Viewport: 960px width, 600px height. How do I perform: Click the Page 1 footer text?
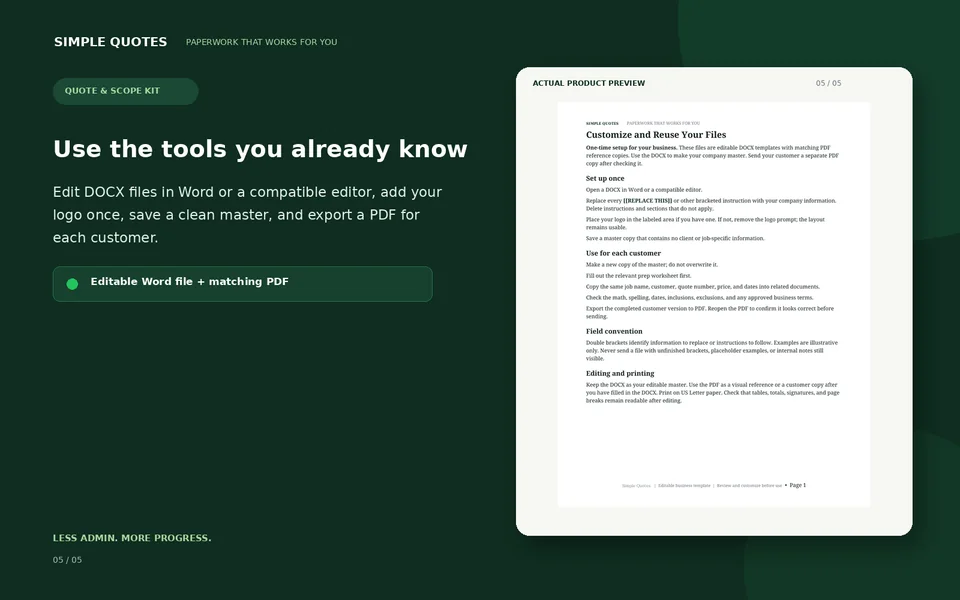(x=798, y=485)
